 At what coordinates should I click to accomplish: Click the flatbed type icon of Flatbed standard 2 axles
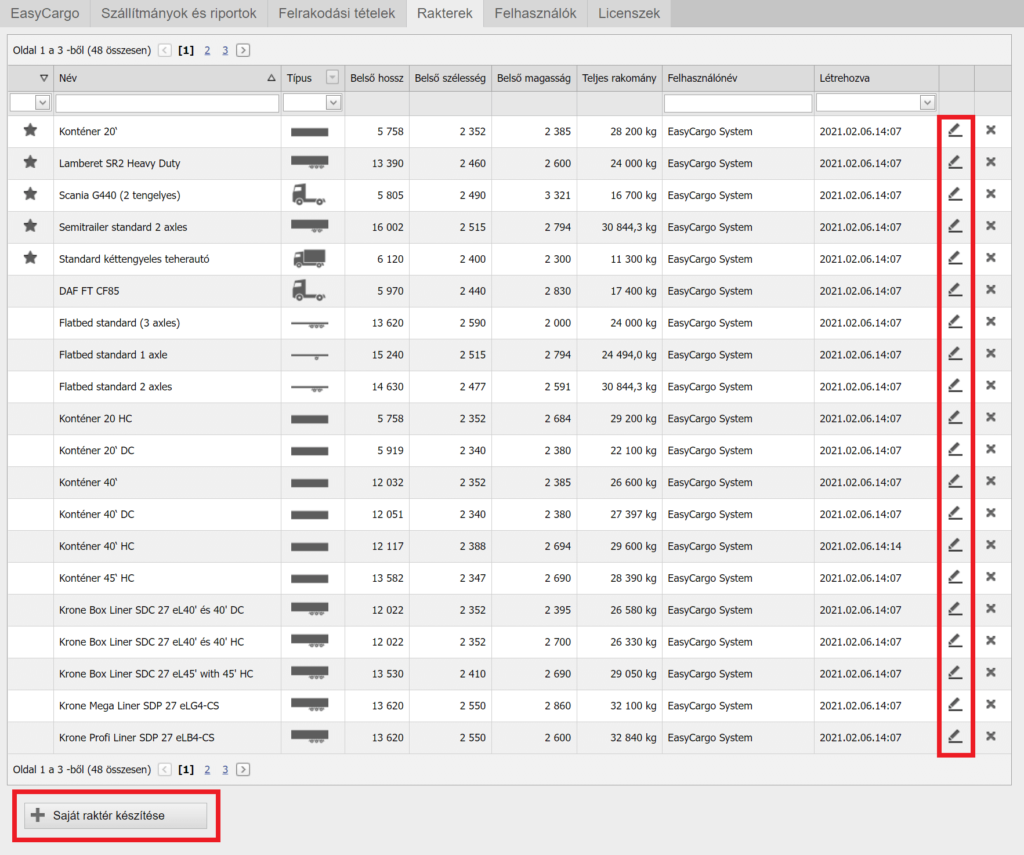pyautogui.click(x=309, y=388)
